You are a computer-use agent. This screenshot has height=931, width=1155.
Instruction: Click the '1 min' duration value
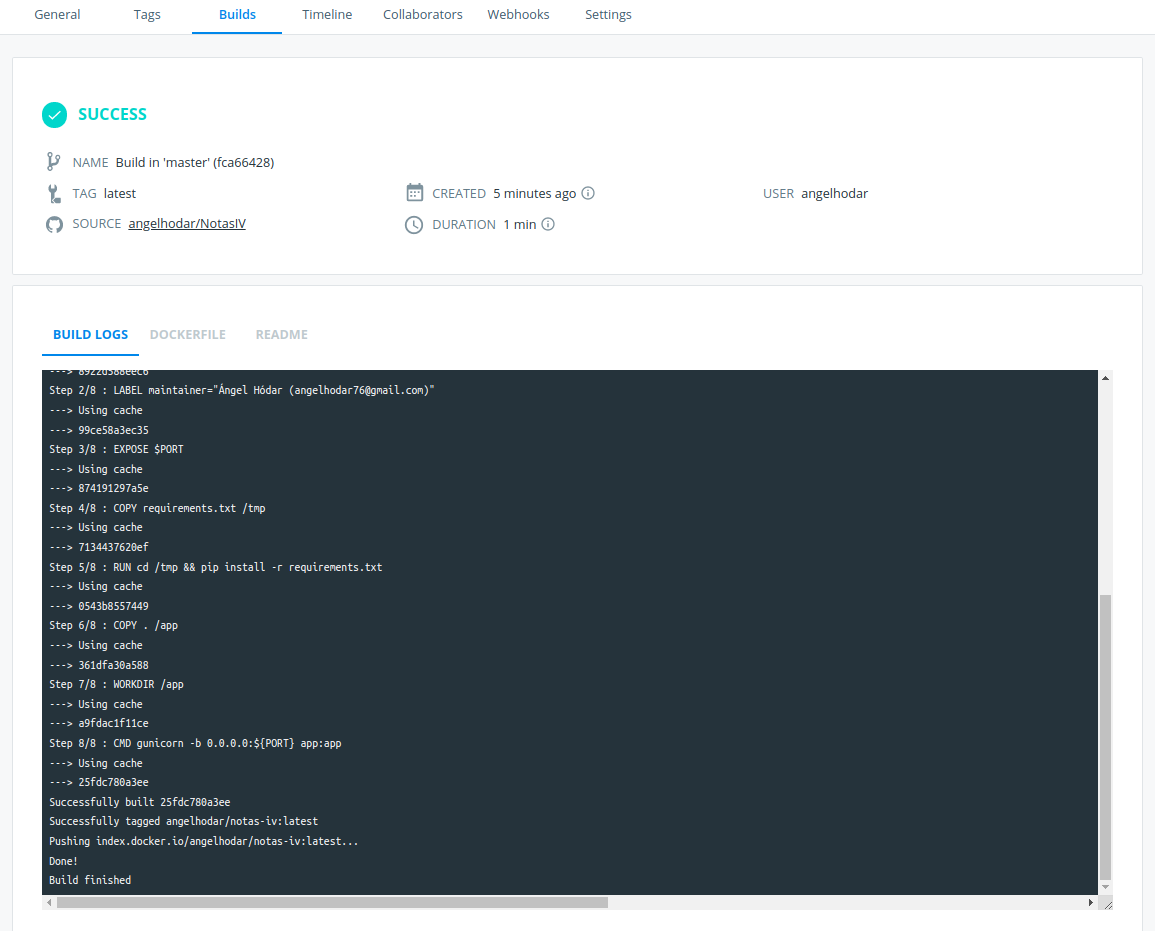click(520, 224)
